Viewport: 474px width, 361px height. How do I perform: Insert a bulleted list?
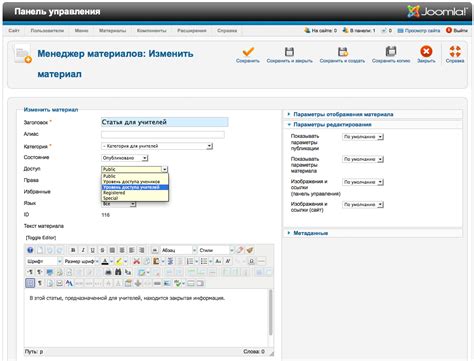pyautogui.click(x=204, y=261)
